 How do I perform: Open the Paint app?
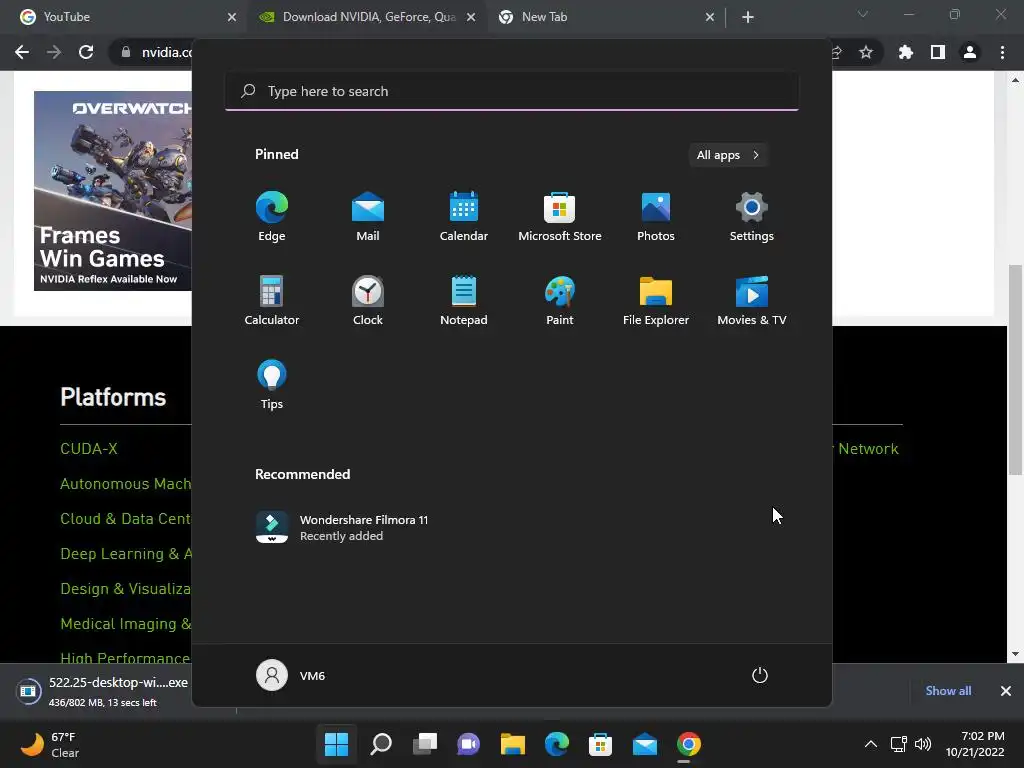pos(560,300)
